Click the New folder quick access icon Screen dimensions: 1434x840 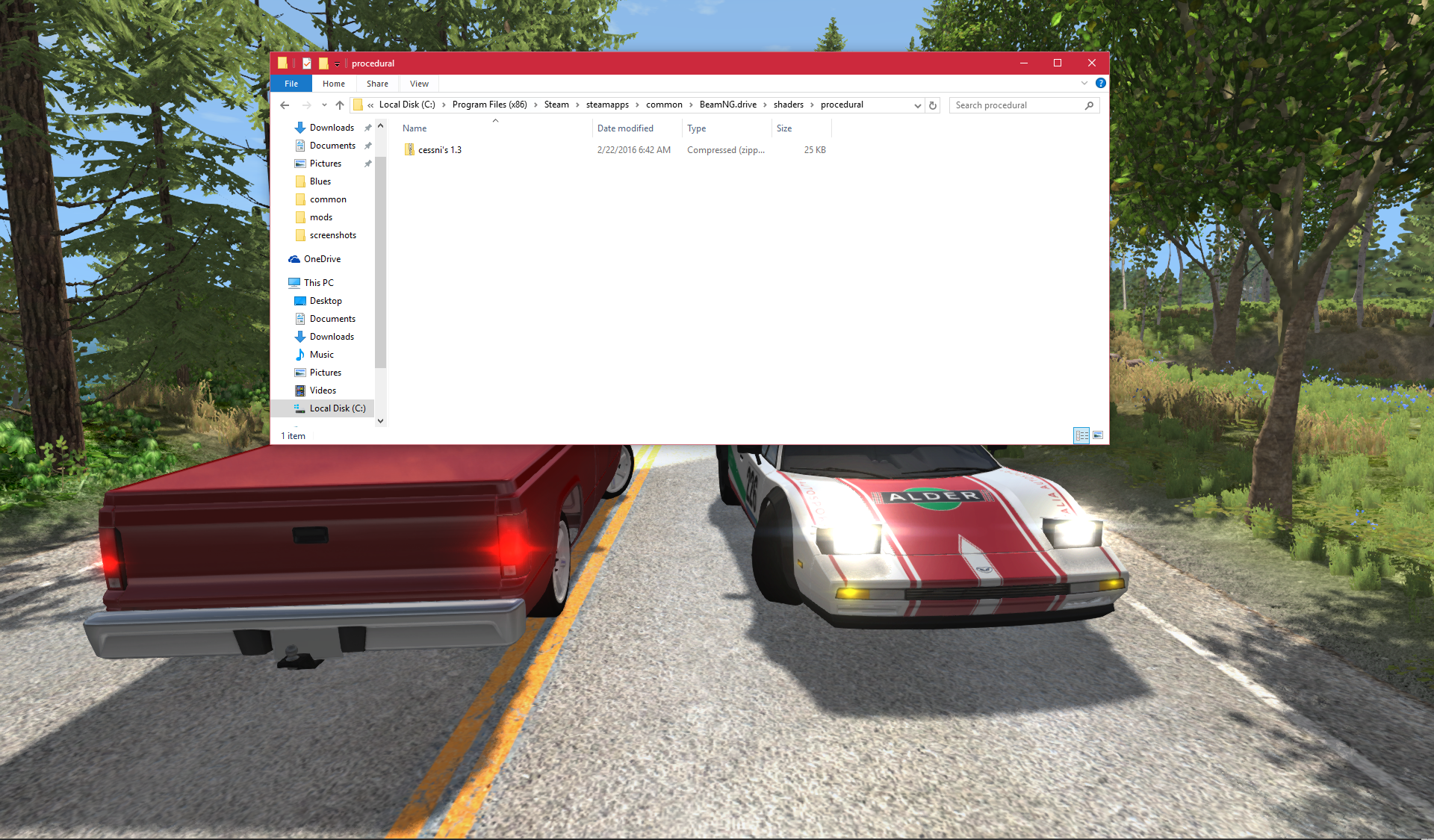pos(323,63)
